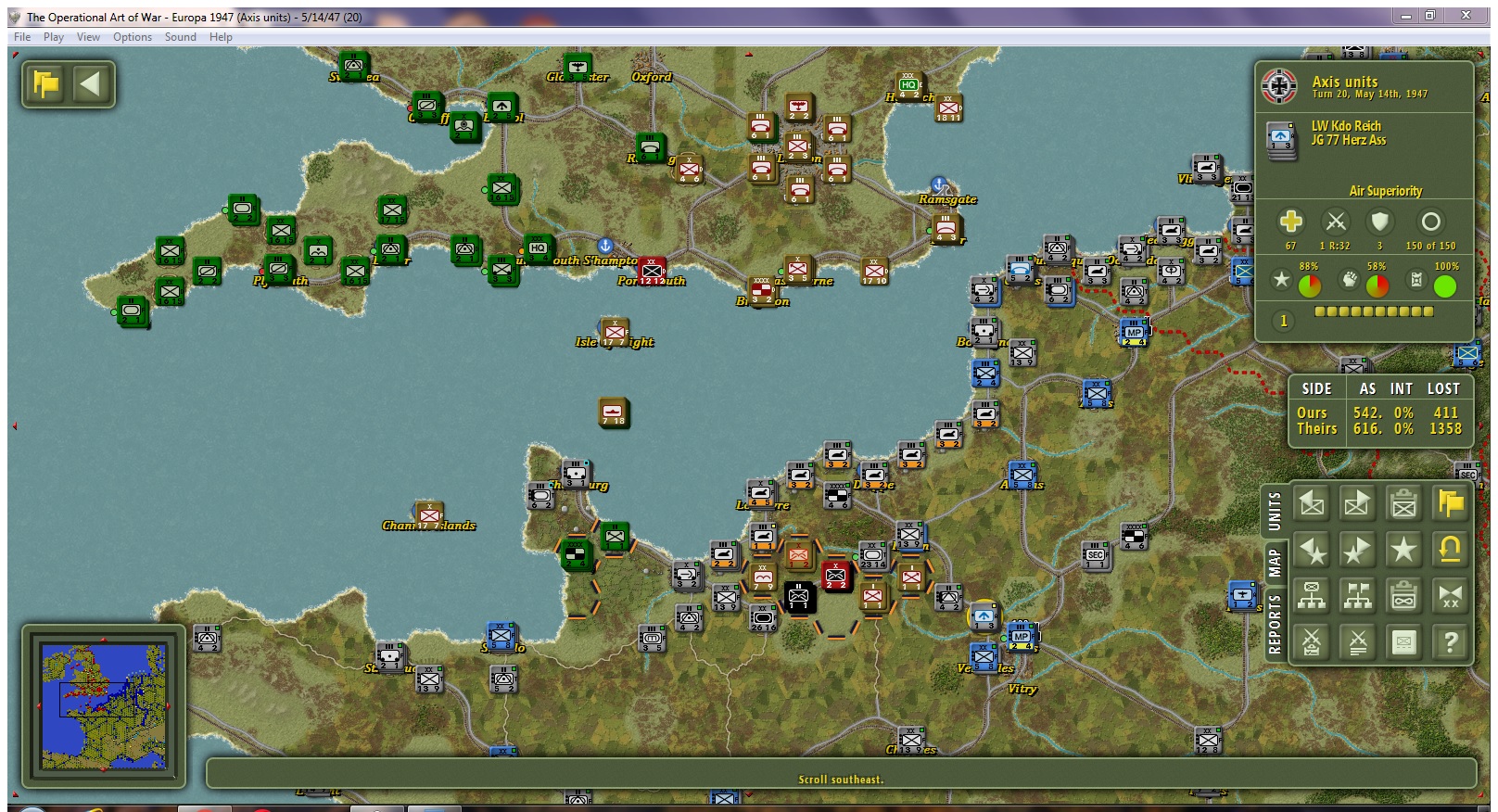Click the fist readiness icon

[1350, 279]
